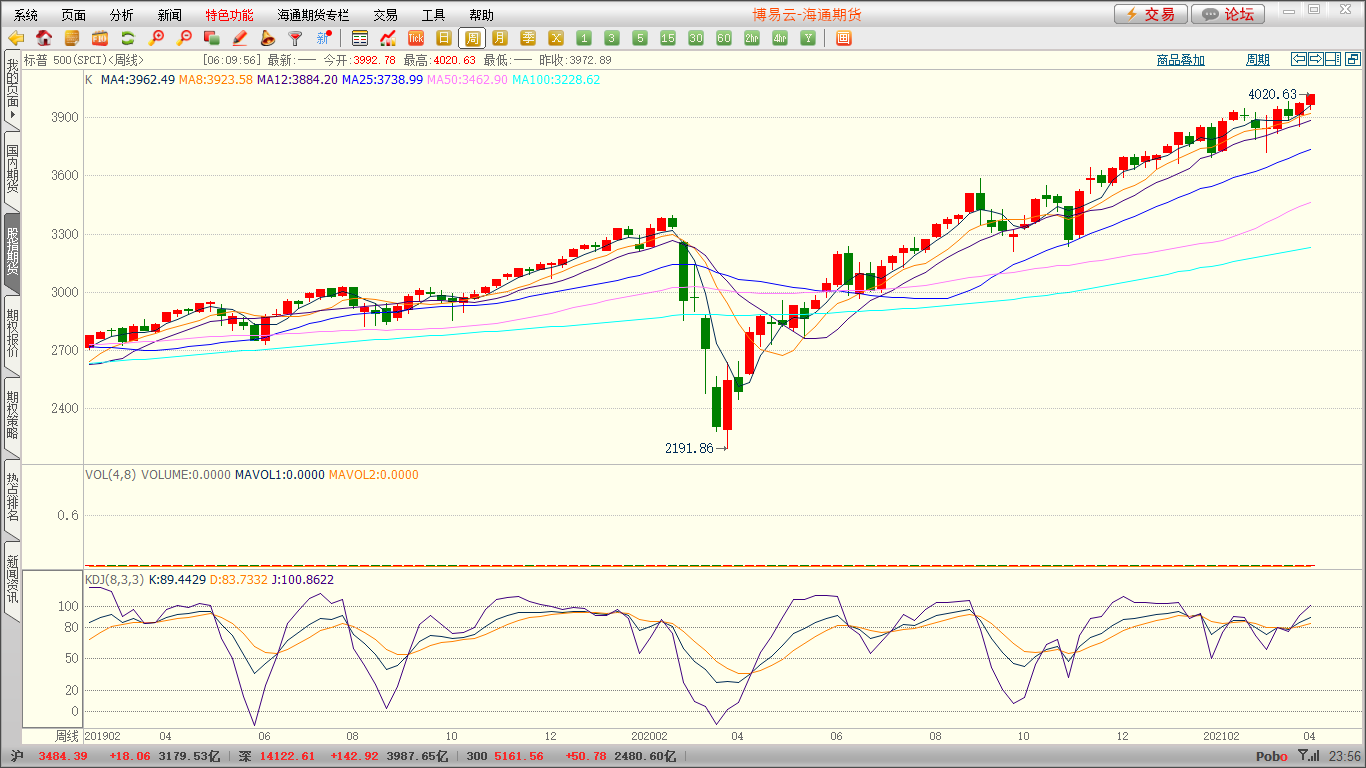Open the 特色功能 menu
The width and height of the screenshot is (1366, 768).
[230, 15]
